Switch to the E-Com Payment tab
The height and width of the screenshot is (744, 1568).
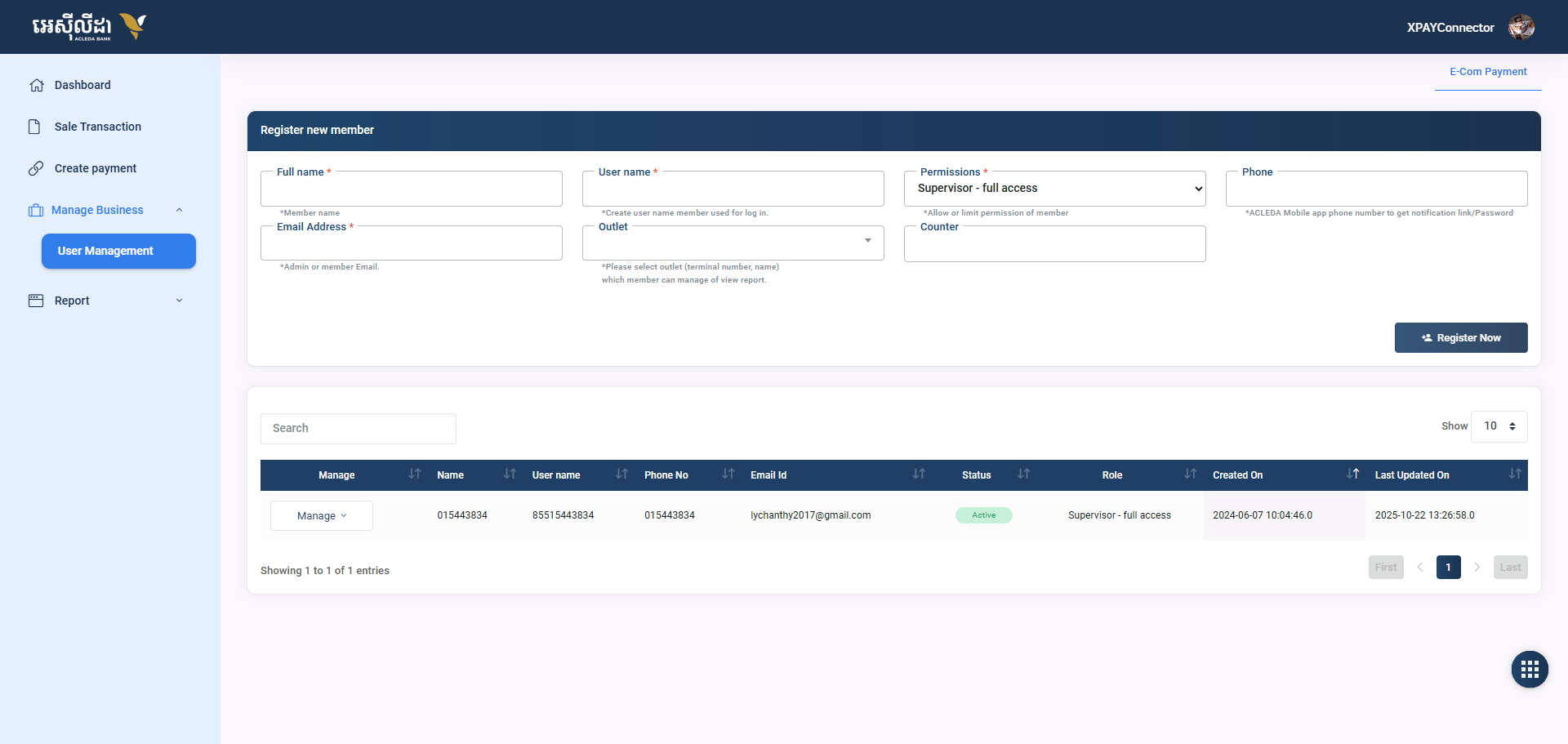1487,72
